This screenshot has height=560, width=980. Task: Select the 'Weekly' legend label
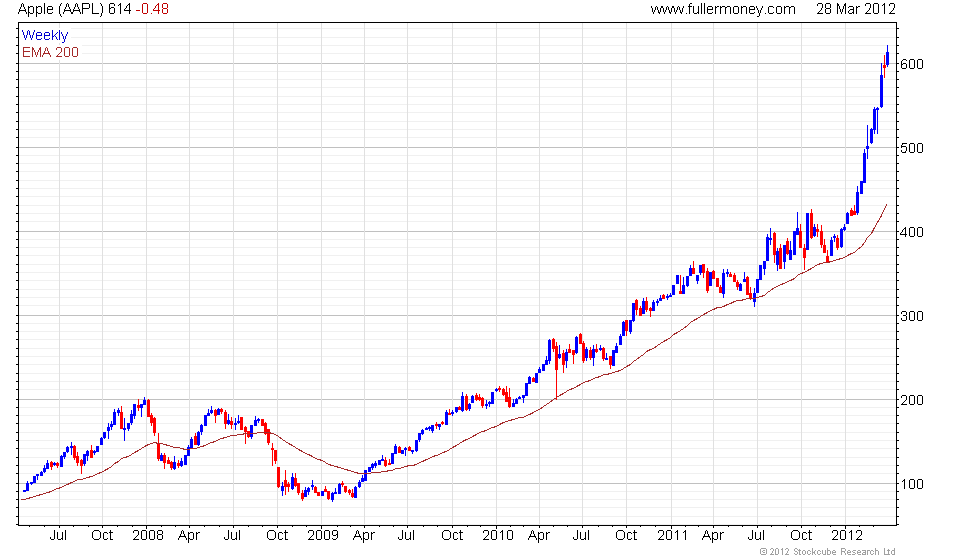click(x=44, y=36)
